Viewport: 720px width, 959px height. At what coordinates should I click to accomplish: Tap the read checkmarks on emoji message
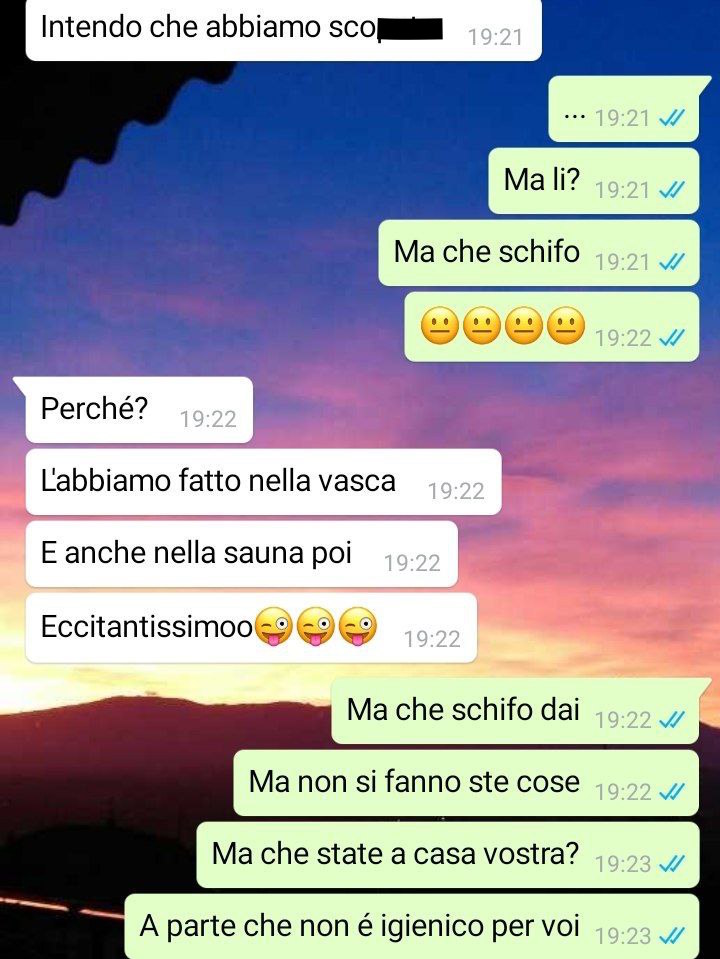point(671,337)
